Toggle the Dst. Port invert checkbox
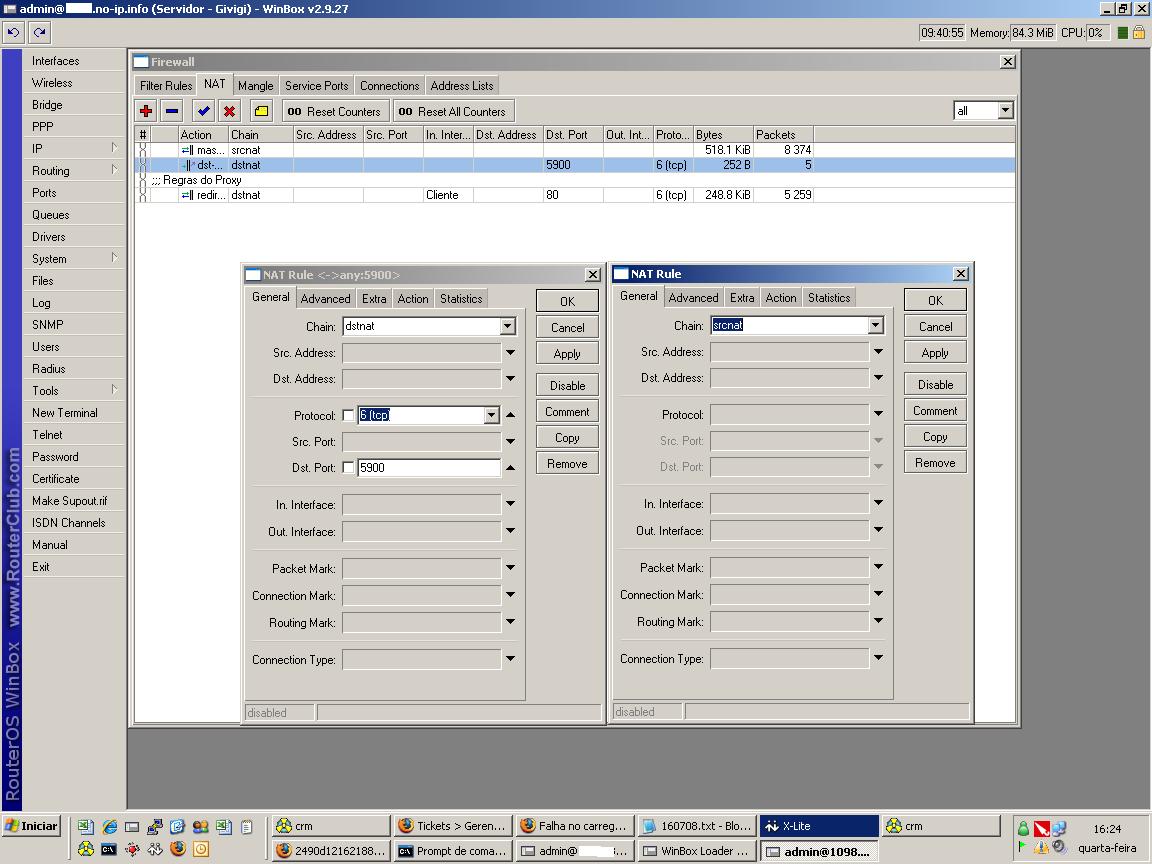Image resolution: width=1152 pixels, height=864 pixels. coord(348,468)
